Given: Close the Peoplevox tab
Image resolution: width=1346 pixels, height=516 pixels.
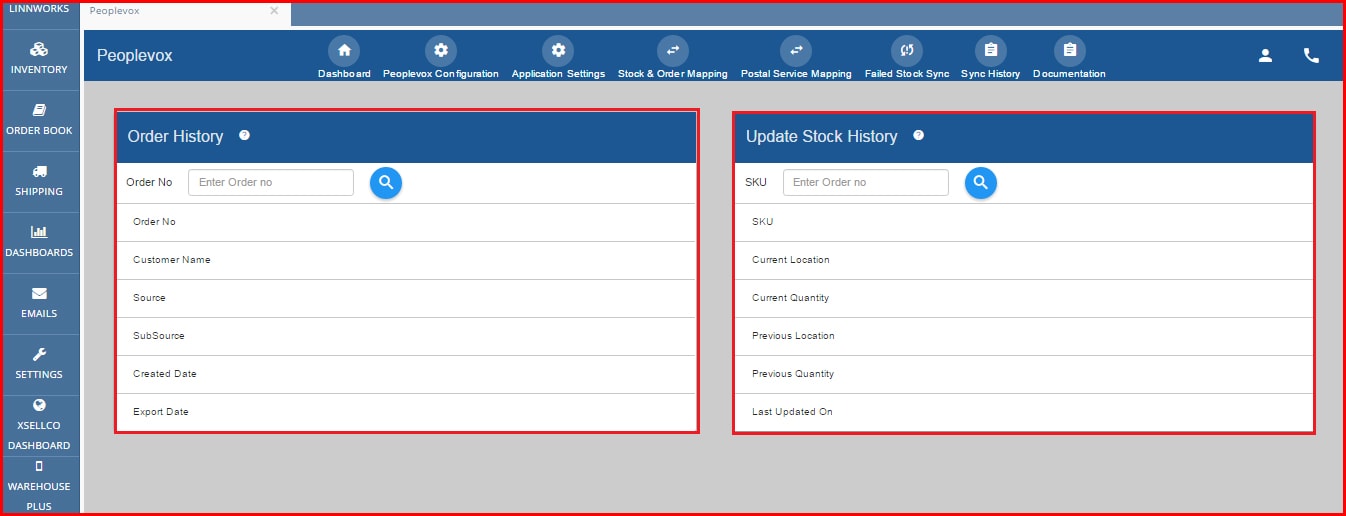Looking at the screenshot, I should 274,10.
